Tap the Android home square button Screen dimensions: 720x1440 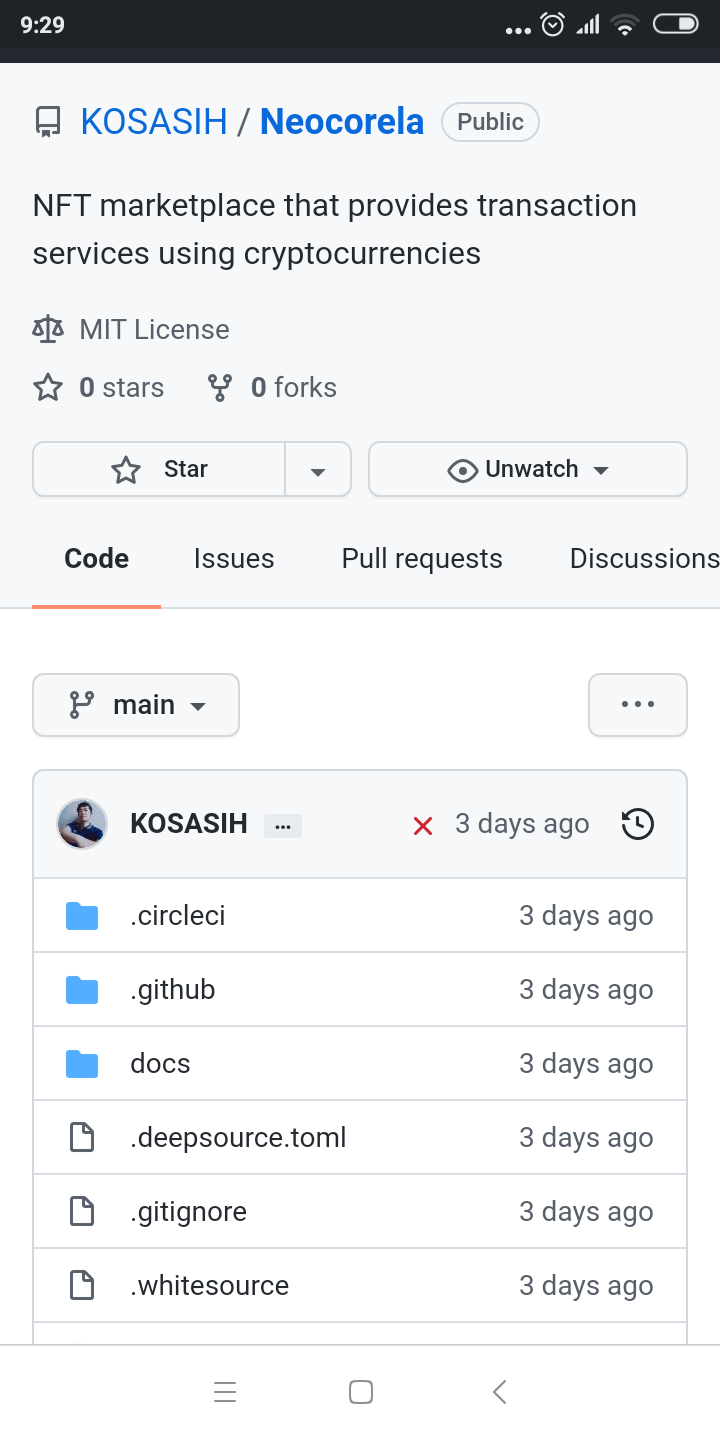pos(361,1392)
